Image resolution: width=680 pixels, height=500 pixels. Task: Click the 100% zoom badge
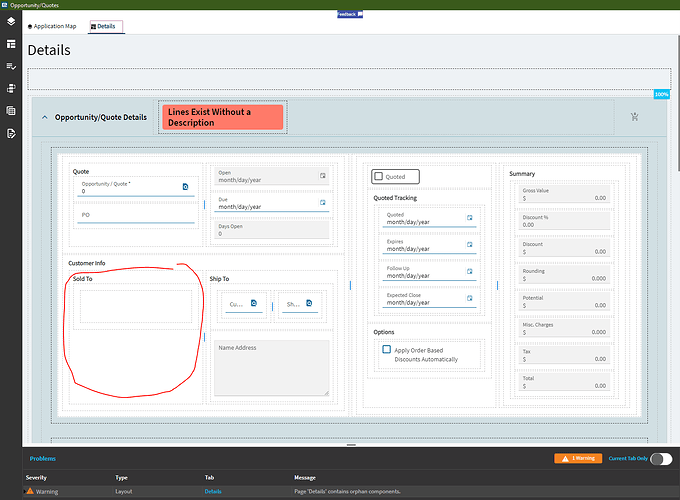661,94
